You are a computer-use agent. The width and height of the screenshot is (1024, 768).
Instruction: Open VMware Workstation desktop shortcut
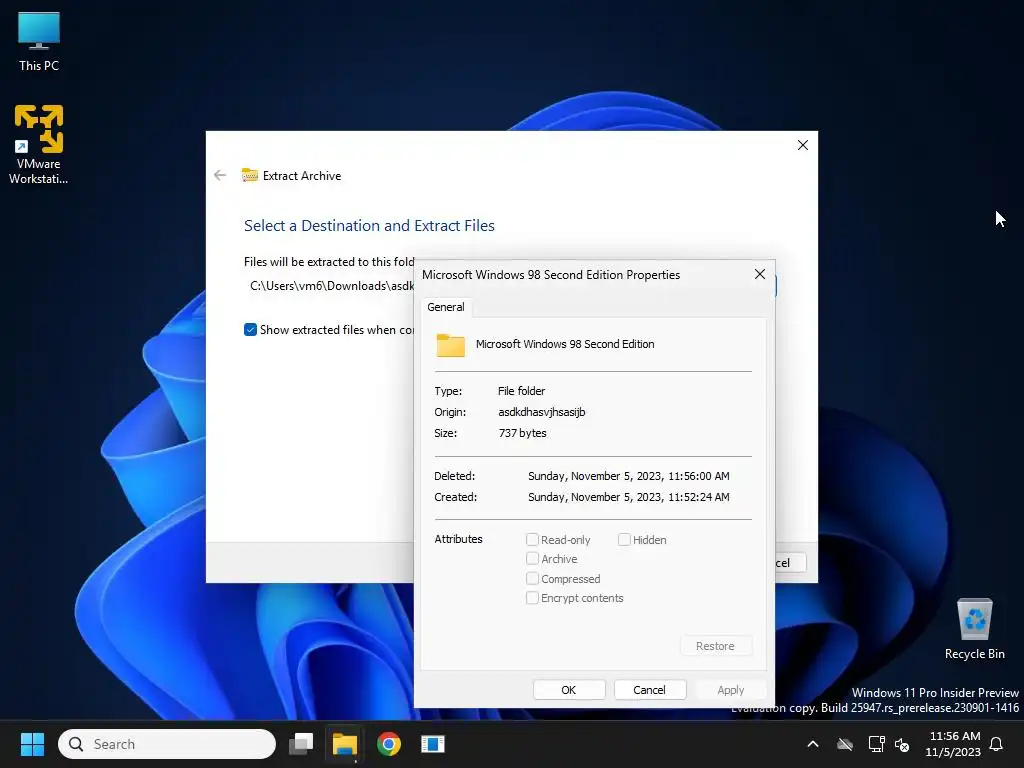coord(39,144)
